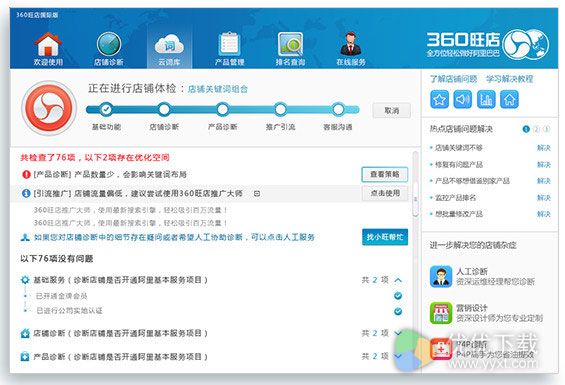Image resolution: width=565 pixels, height=385 pixels.
Task: Click the 基础功能 progress step node
Action: pos(106,109)
